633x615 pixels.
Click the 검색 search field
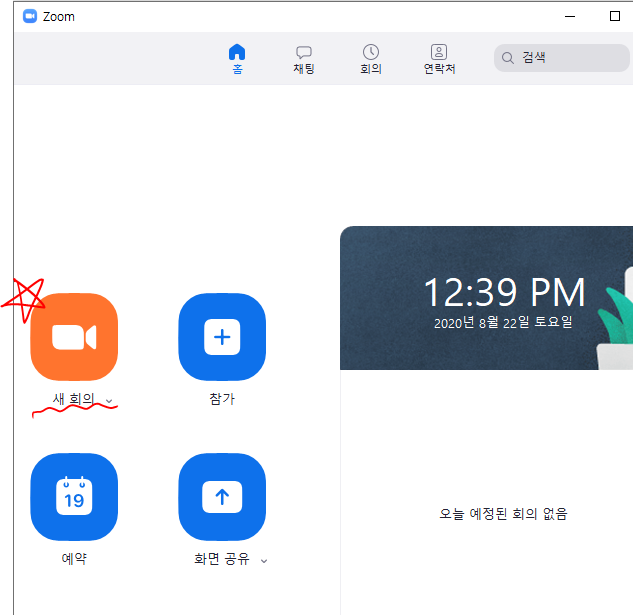[562, 58]
